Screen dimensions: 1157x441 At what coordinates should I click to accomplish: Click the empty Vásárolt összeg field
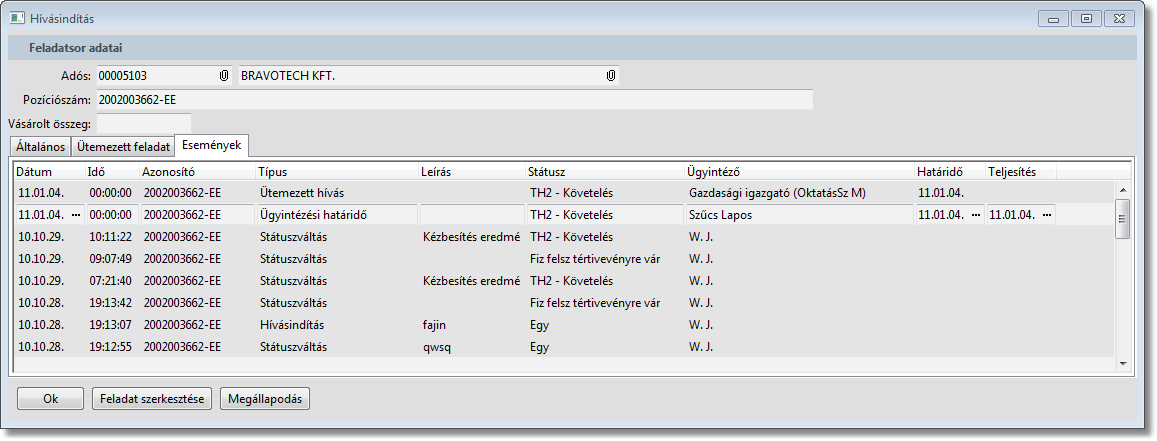pos(144,124)
